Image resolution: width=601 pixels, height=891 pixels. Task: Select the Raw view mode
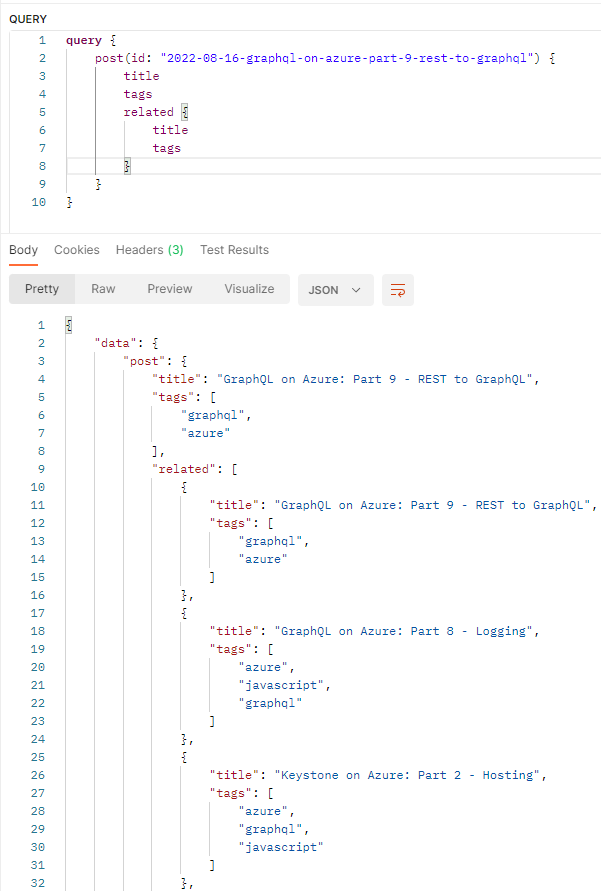[103, 289]
